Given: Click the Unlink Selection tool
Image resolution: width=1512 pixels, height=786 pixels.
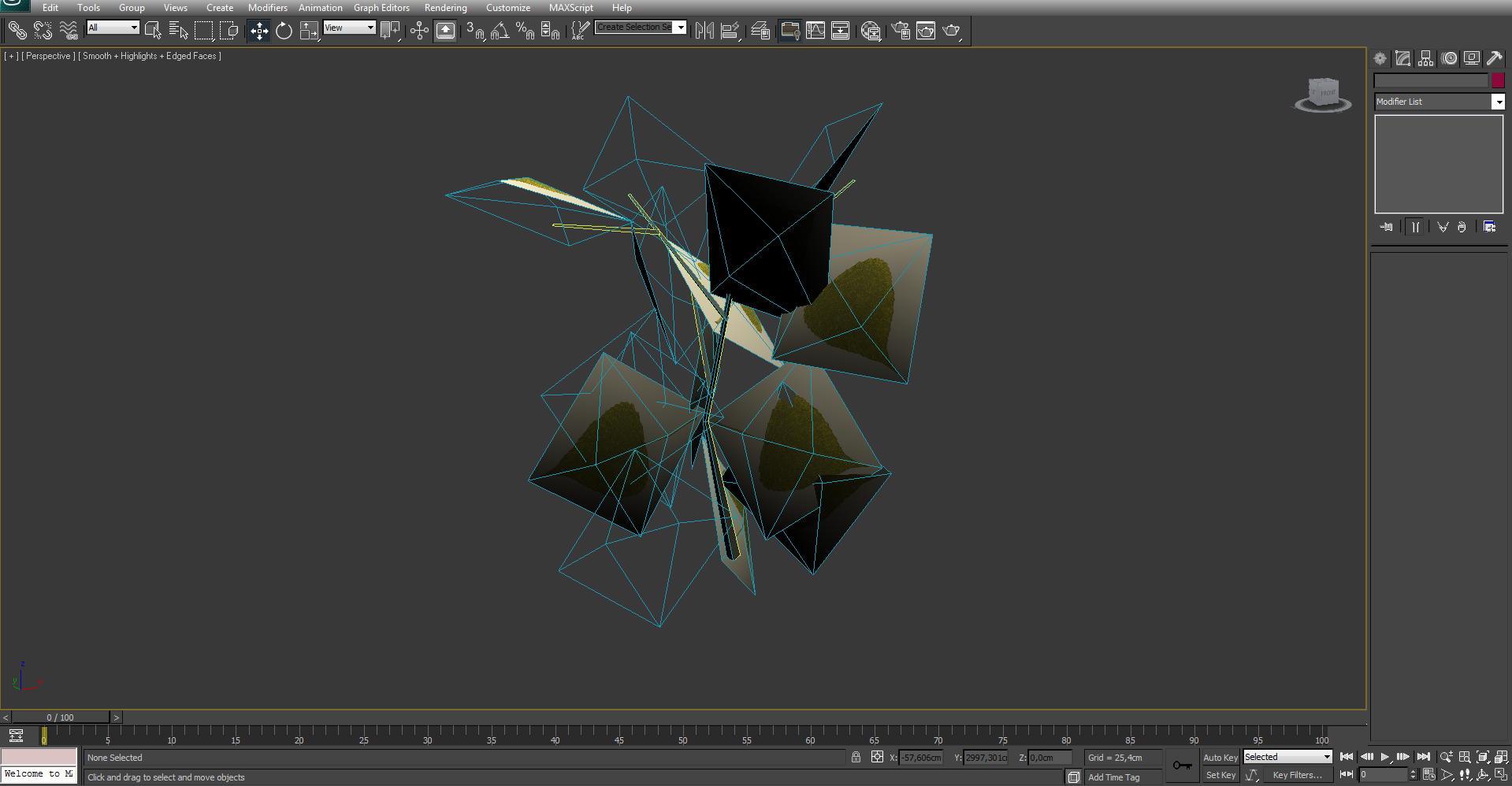Looking at the screenshot, I should click(x=43, y=31).
